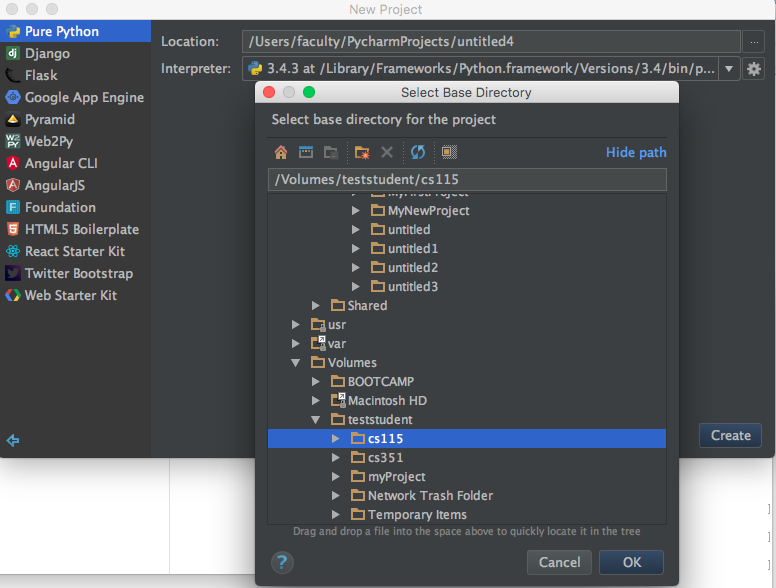Screen dimensions: 776x588
Task: Select HTML5 Boilerplate project type
Action: tap(75, 229)
